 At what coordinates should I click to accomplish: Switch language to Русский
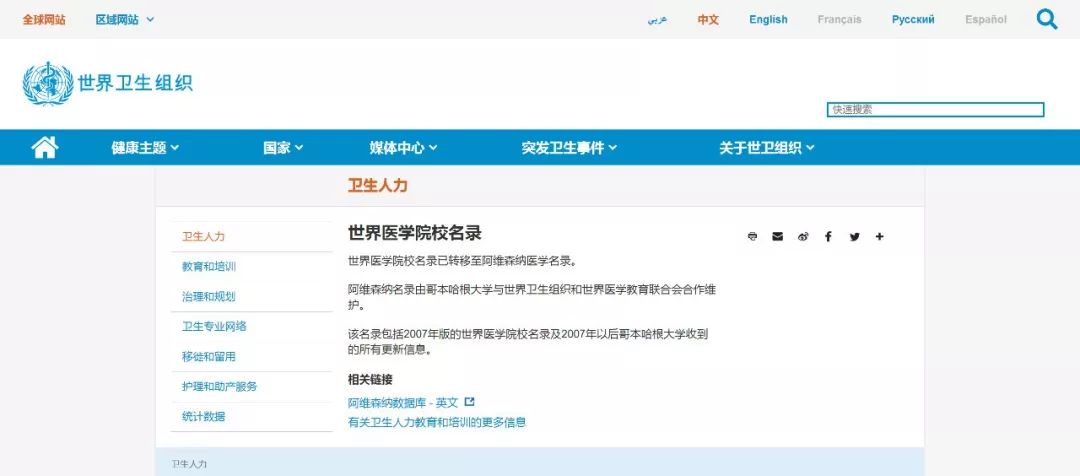(913, 20)
